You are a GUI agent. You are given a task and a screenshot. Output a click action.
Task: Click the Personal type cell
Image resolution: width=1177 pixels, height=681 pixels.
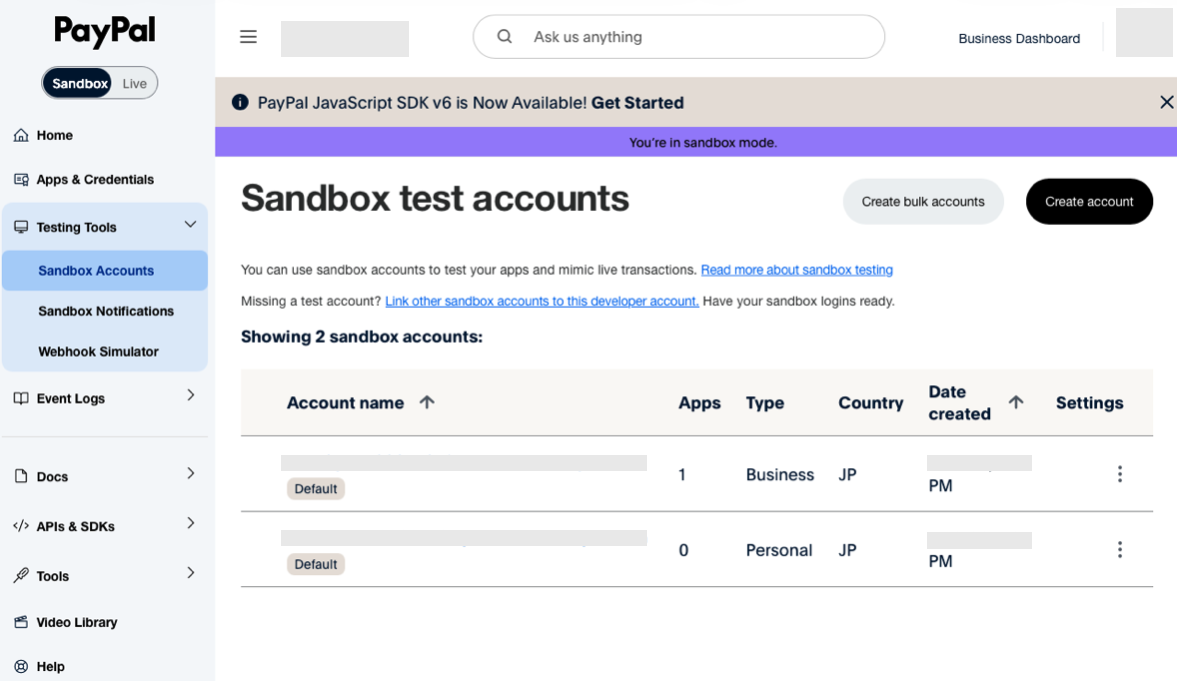[779, 550]
